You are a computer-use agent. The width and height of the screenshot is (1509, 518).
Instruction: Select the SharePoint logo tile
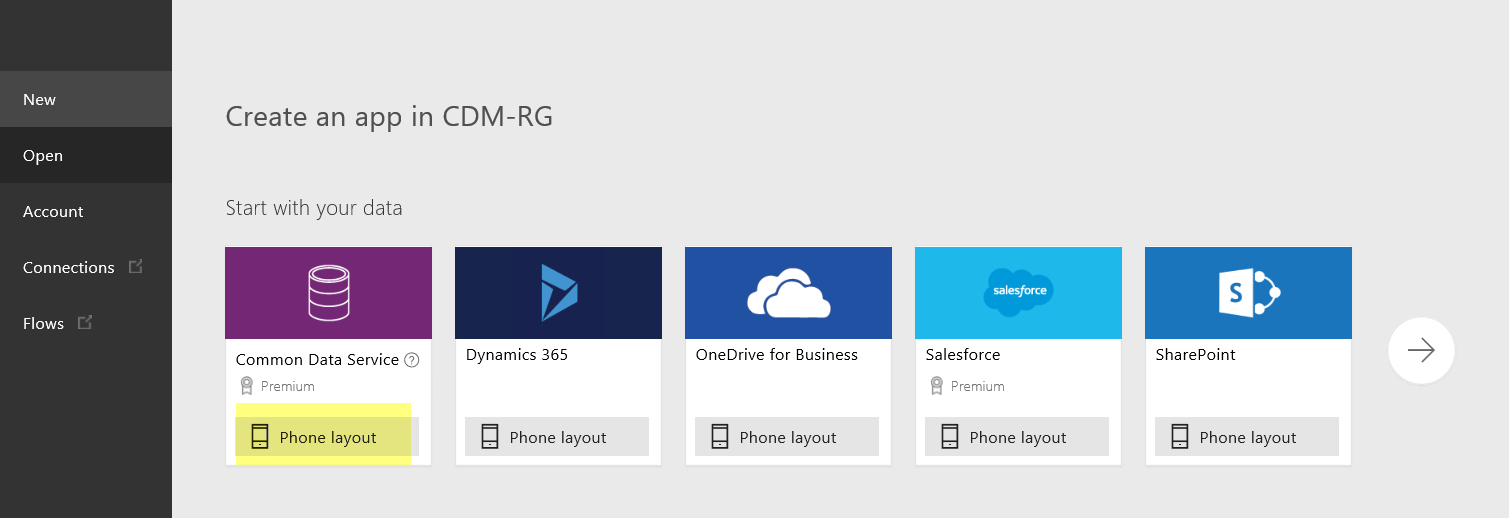click(x=1248, y=293)
